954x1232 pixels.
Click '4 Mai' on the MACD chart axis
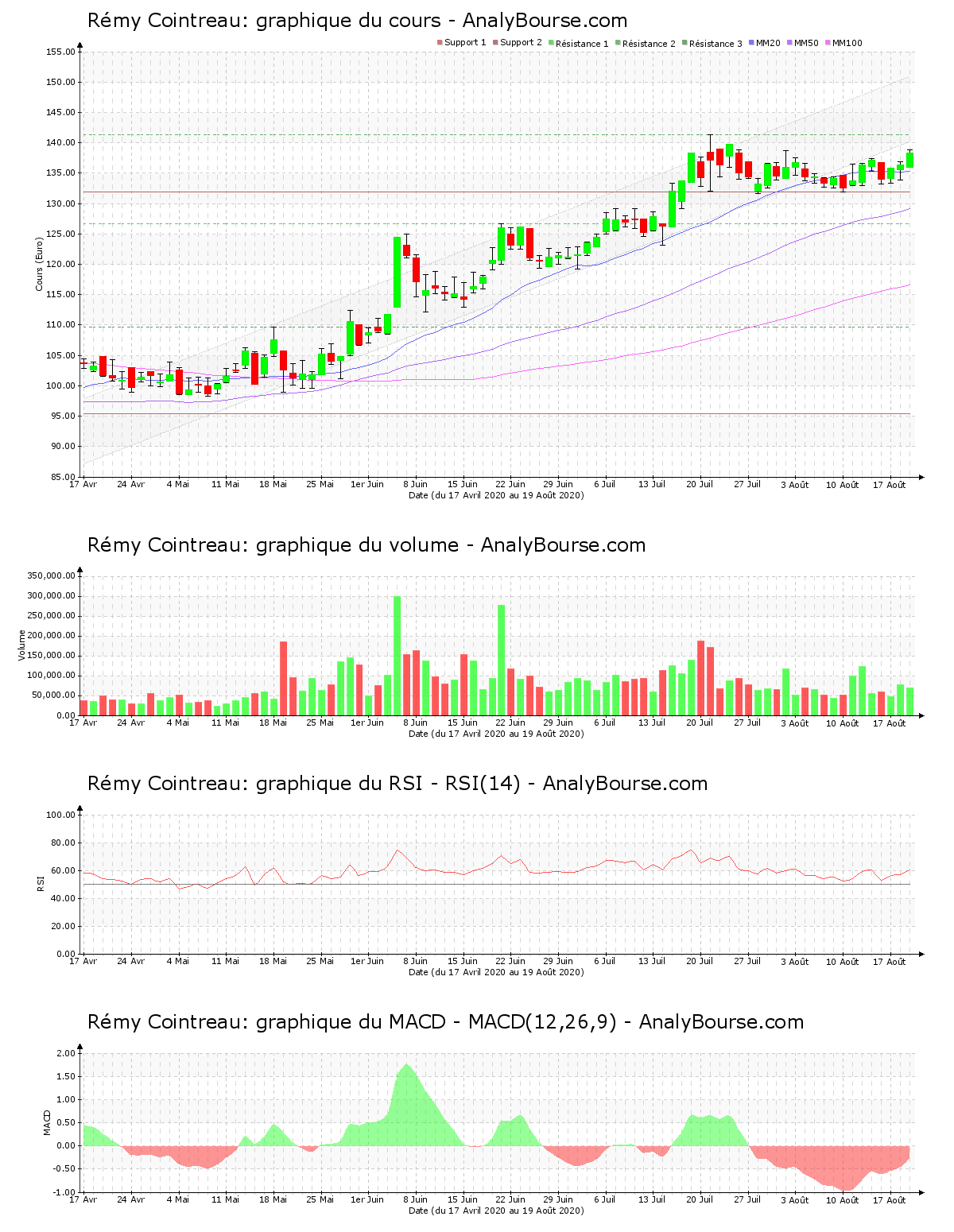(x=178, y=1199)
